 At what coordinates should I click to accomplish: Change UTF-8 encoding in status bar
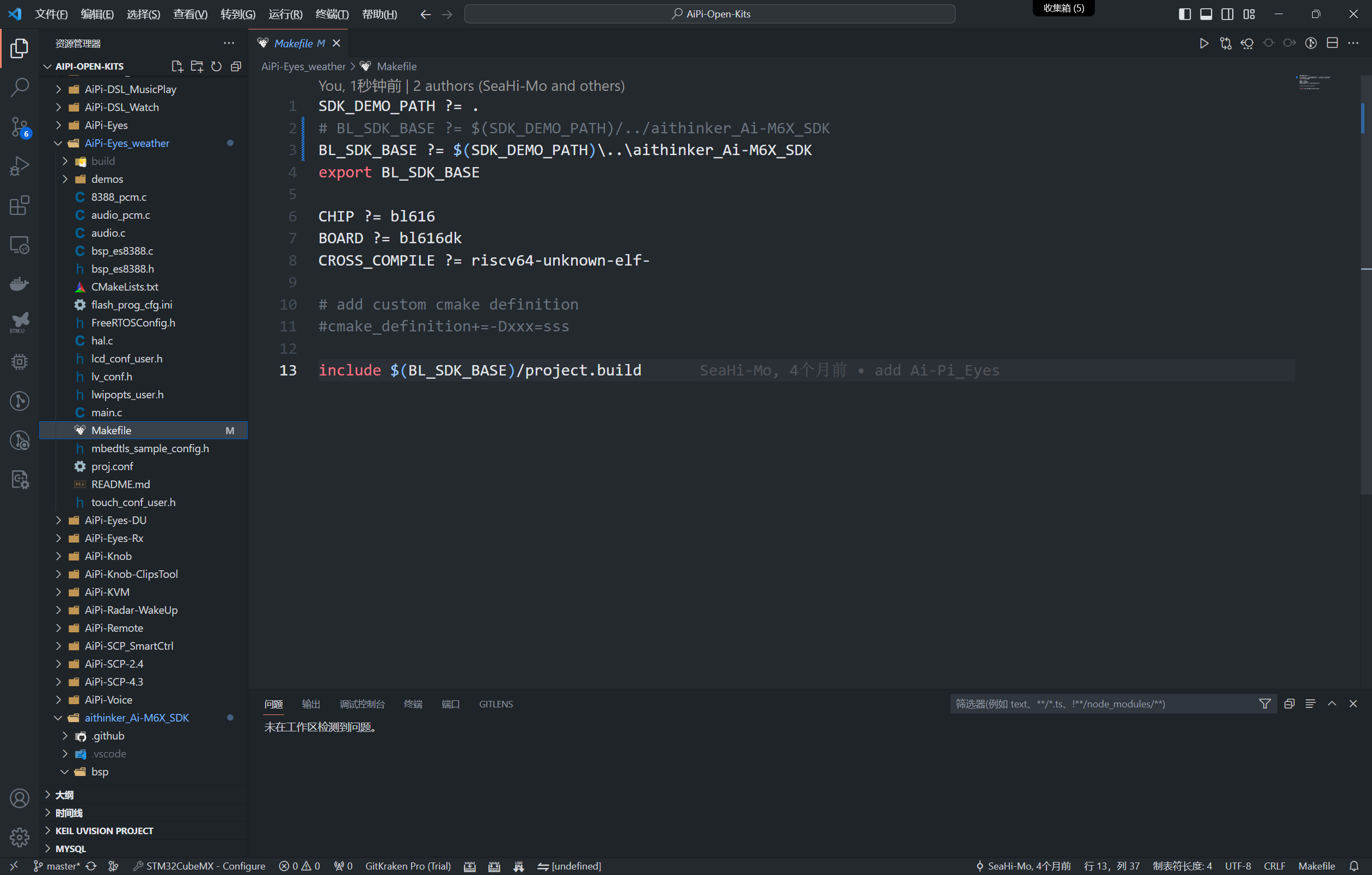coord(1238,866)
